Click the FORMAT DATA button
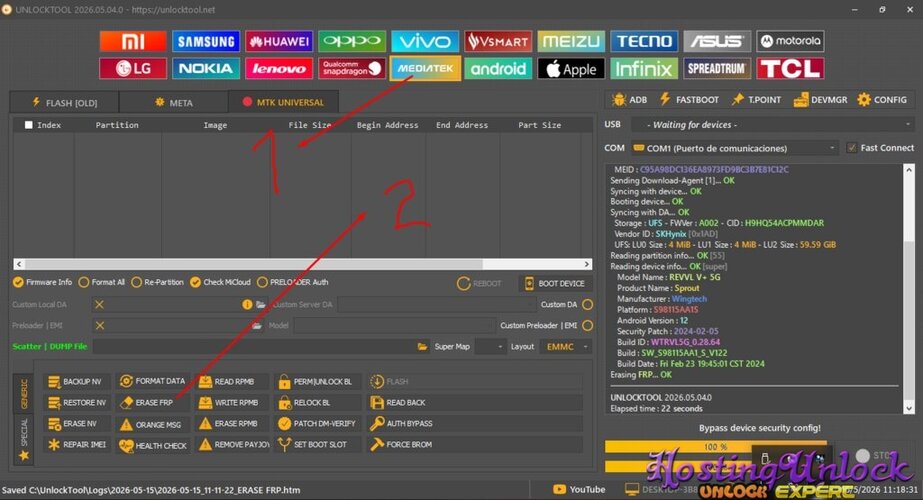 pyautogui.click(x=152, y=382)
